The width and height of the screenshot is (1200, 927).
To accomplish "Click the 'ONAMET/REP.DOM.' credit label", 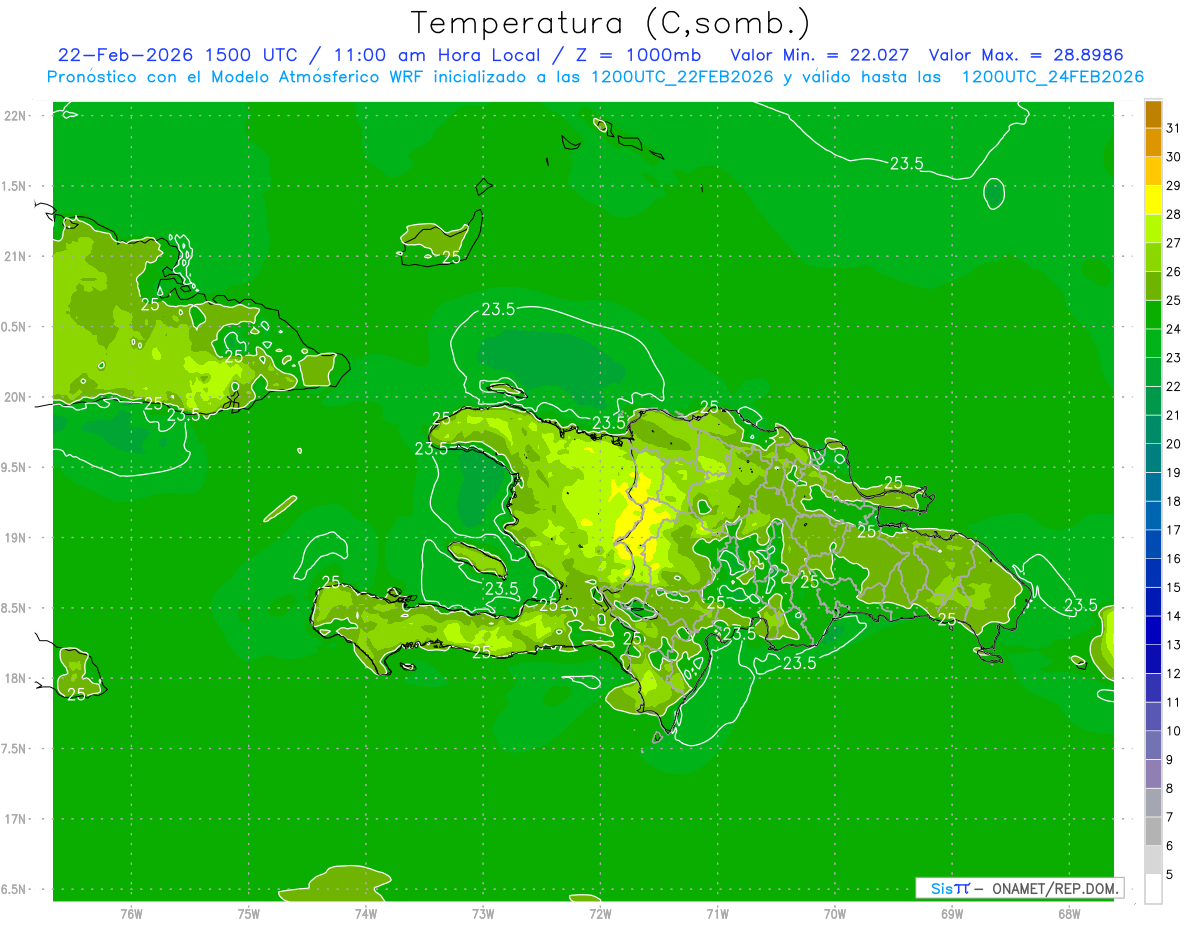I will (x=1055, y=888).
